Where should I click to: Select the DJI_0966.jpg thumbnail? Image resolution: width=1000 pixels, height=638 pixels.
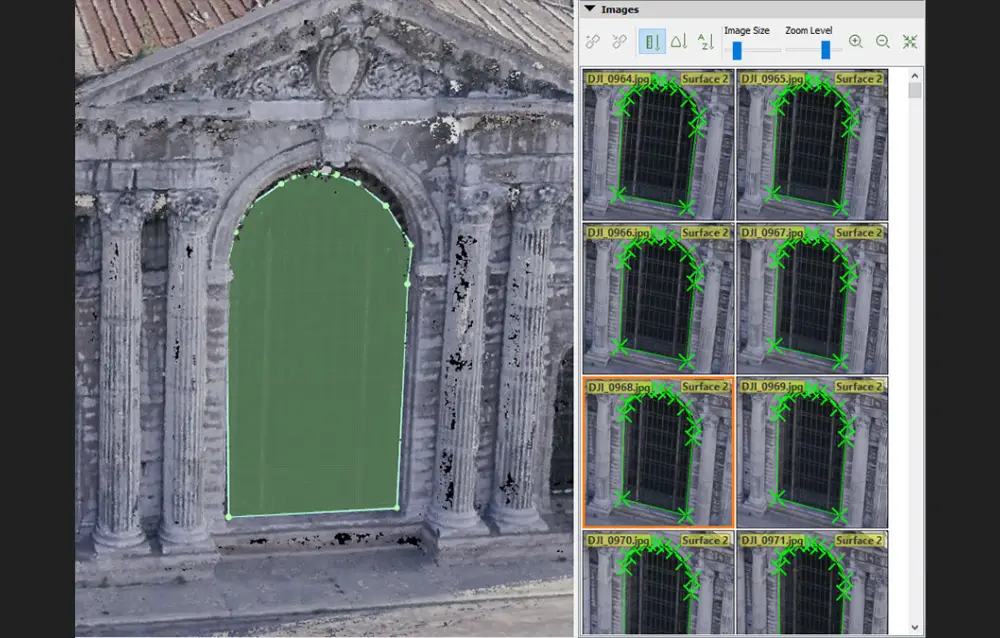click(658, 299)
